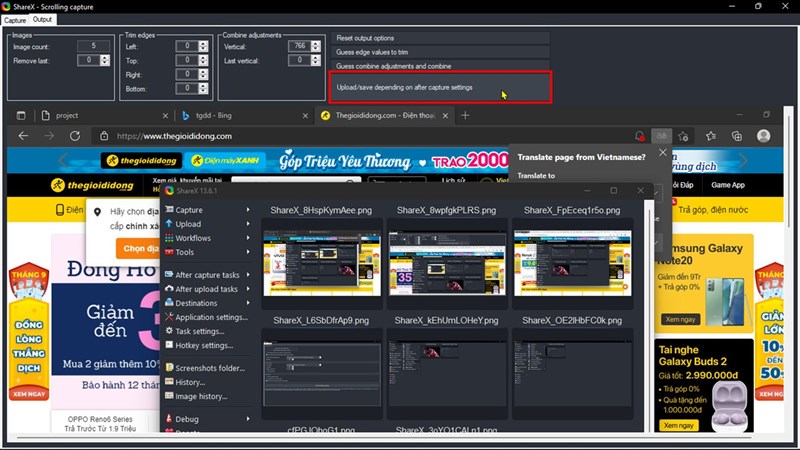Open Image history in ShareX menu
Image resolution: width=800 pixels, height=450 pixels.
pyautogui.click(x=207, y=396)
